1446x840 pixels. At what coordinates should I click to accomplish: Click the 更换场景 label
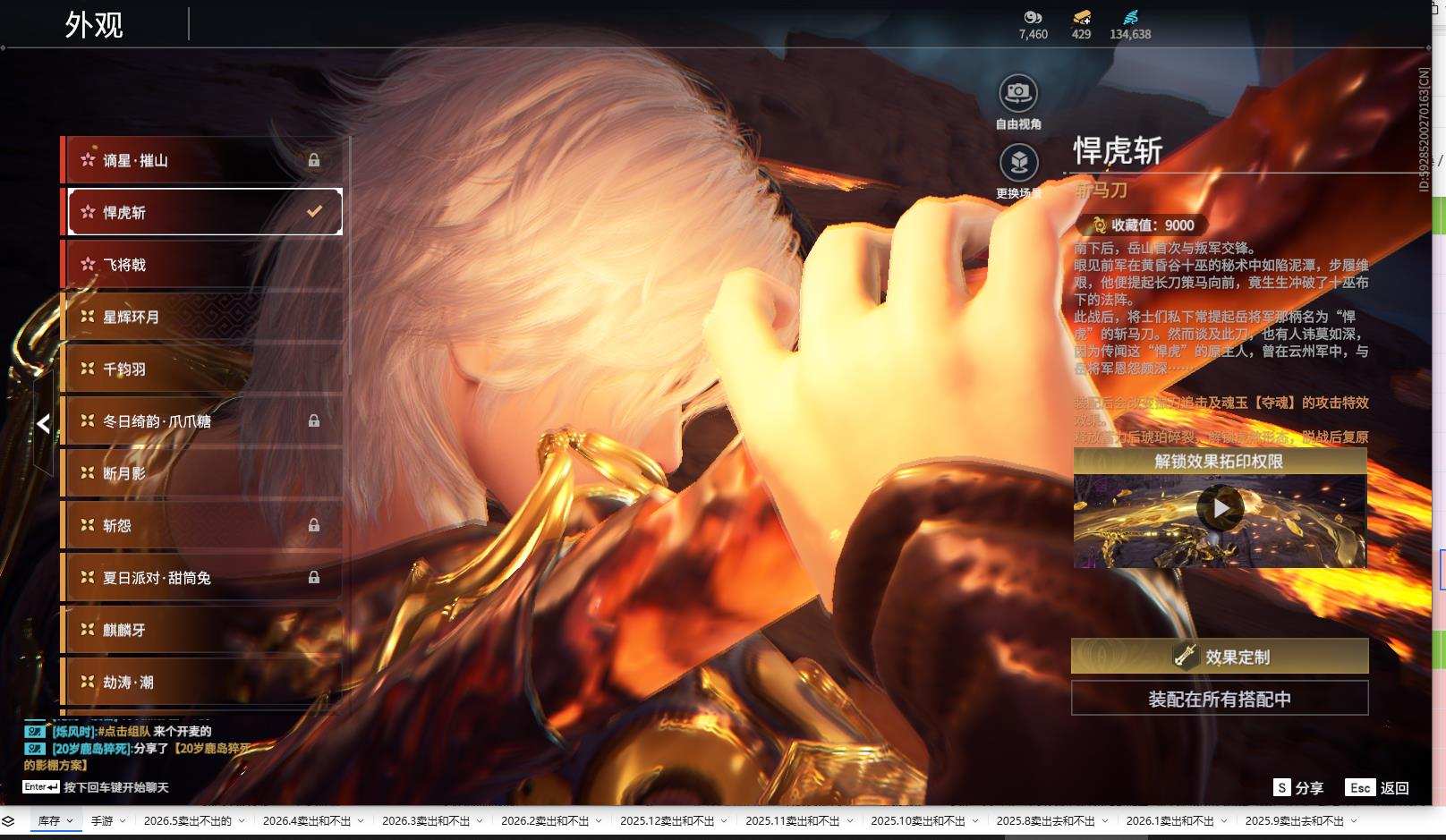[x=1018, y=193]
